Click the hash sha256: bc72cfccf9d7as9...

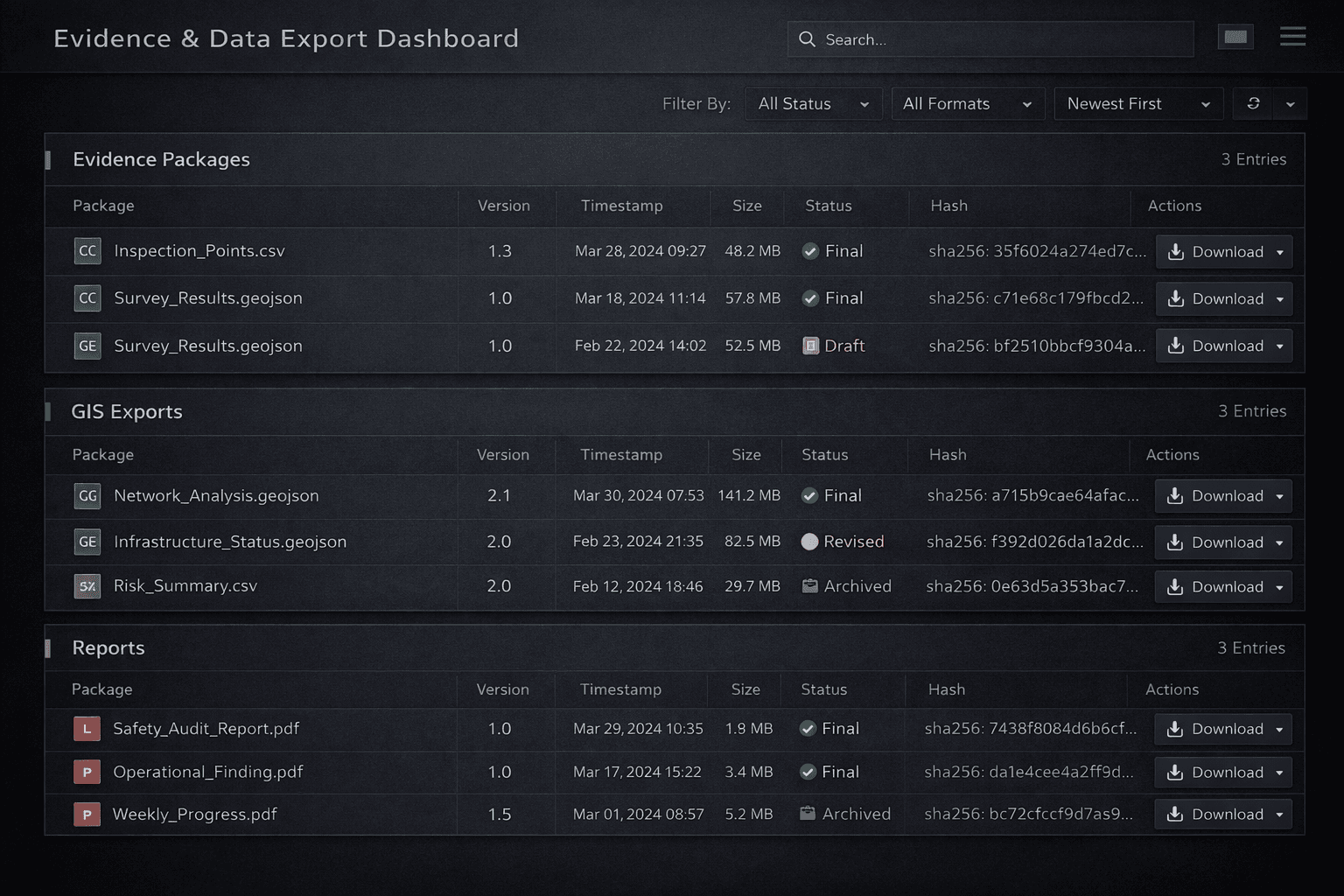point(1029,814)
